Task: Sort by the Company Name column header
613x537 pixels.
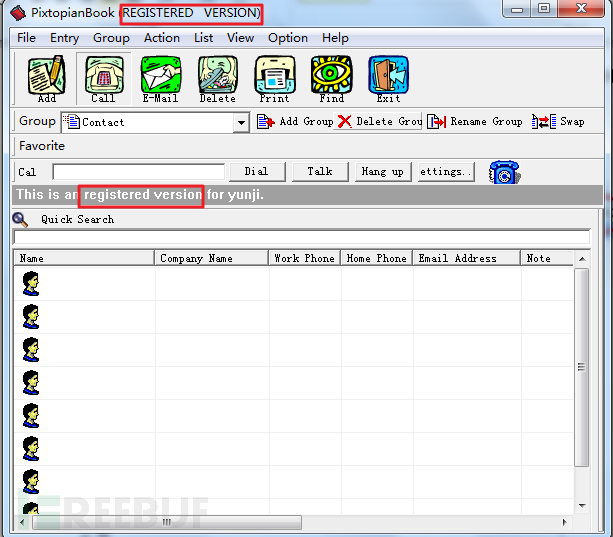Action: click(x=212, y=258)
